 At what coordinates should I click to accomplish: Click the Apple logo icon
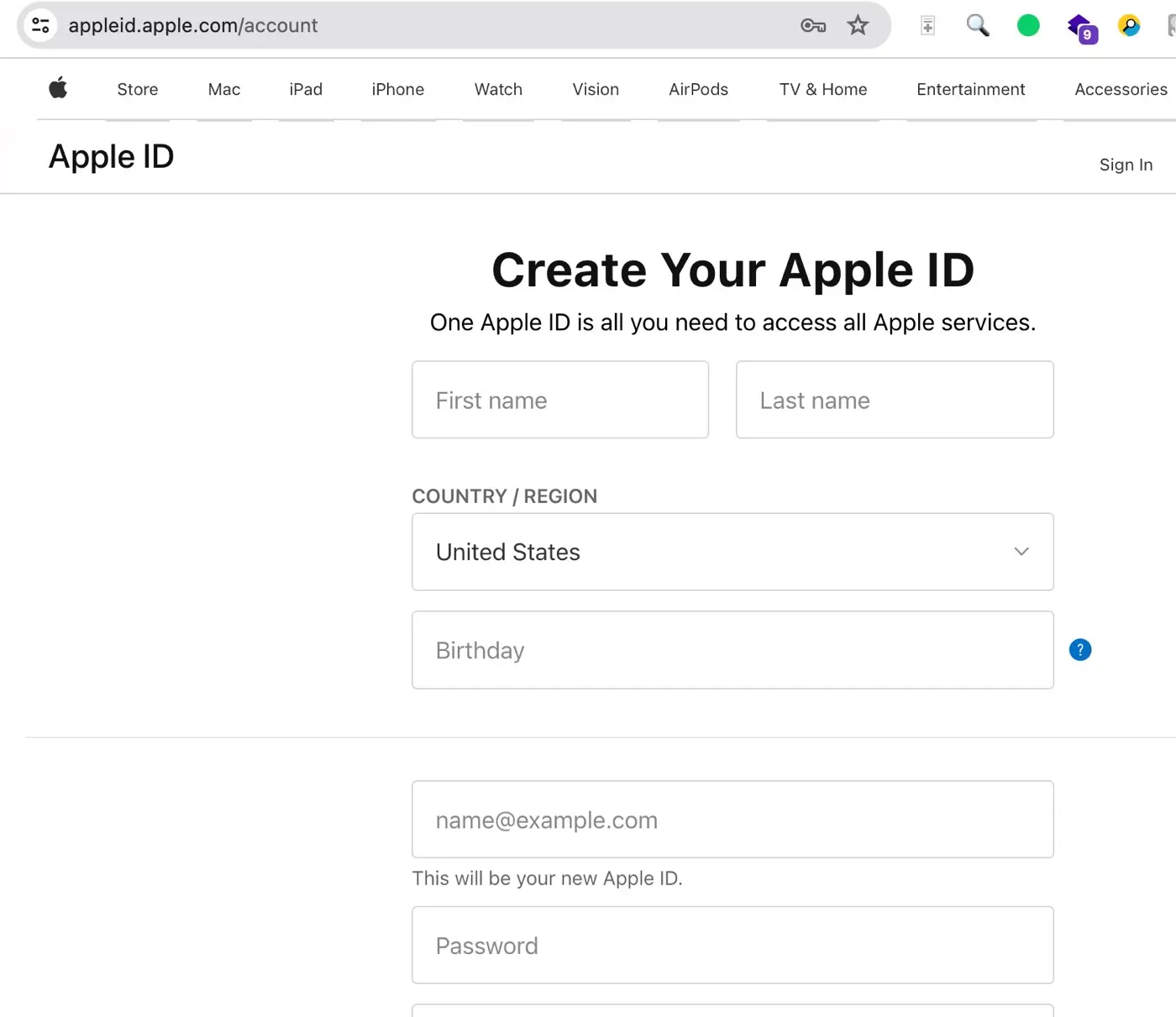[58, 88]
